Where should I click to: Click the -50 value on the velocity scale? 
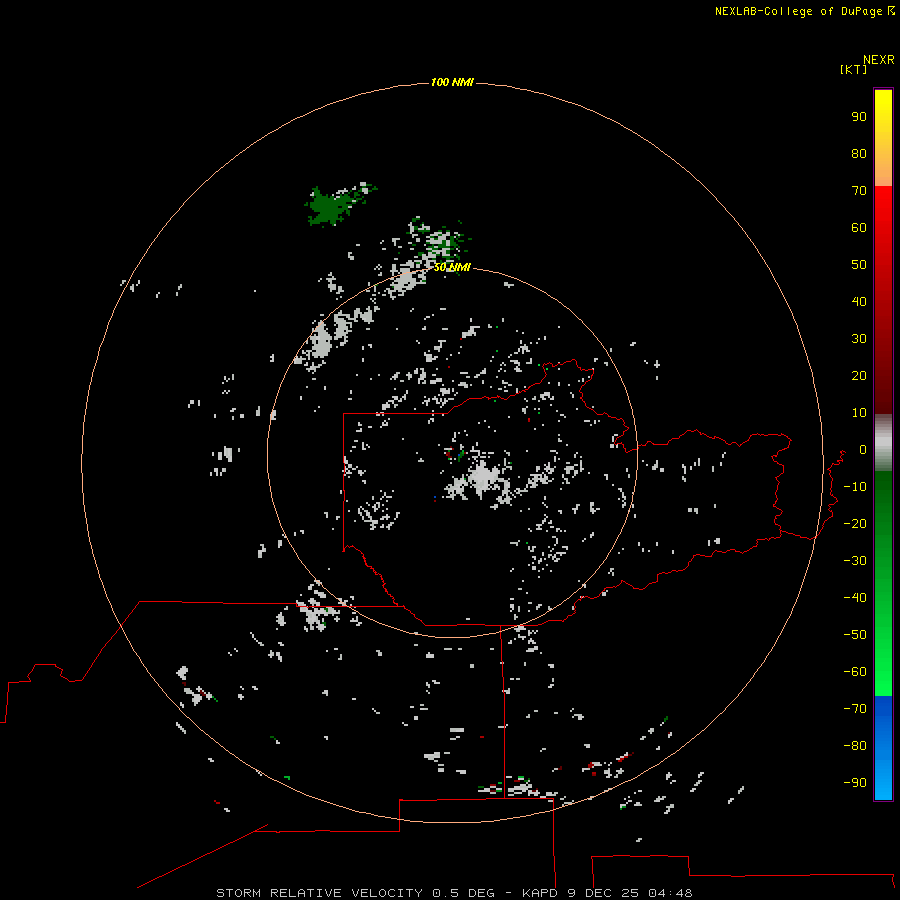pyautogui.click(x=855, y=634)
